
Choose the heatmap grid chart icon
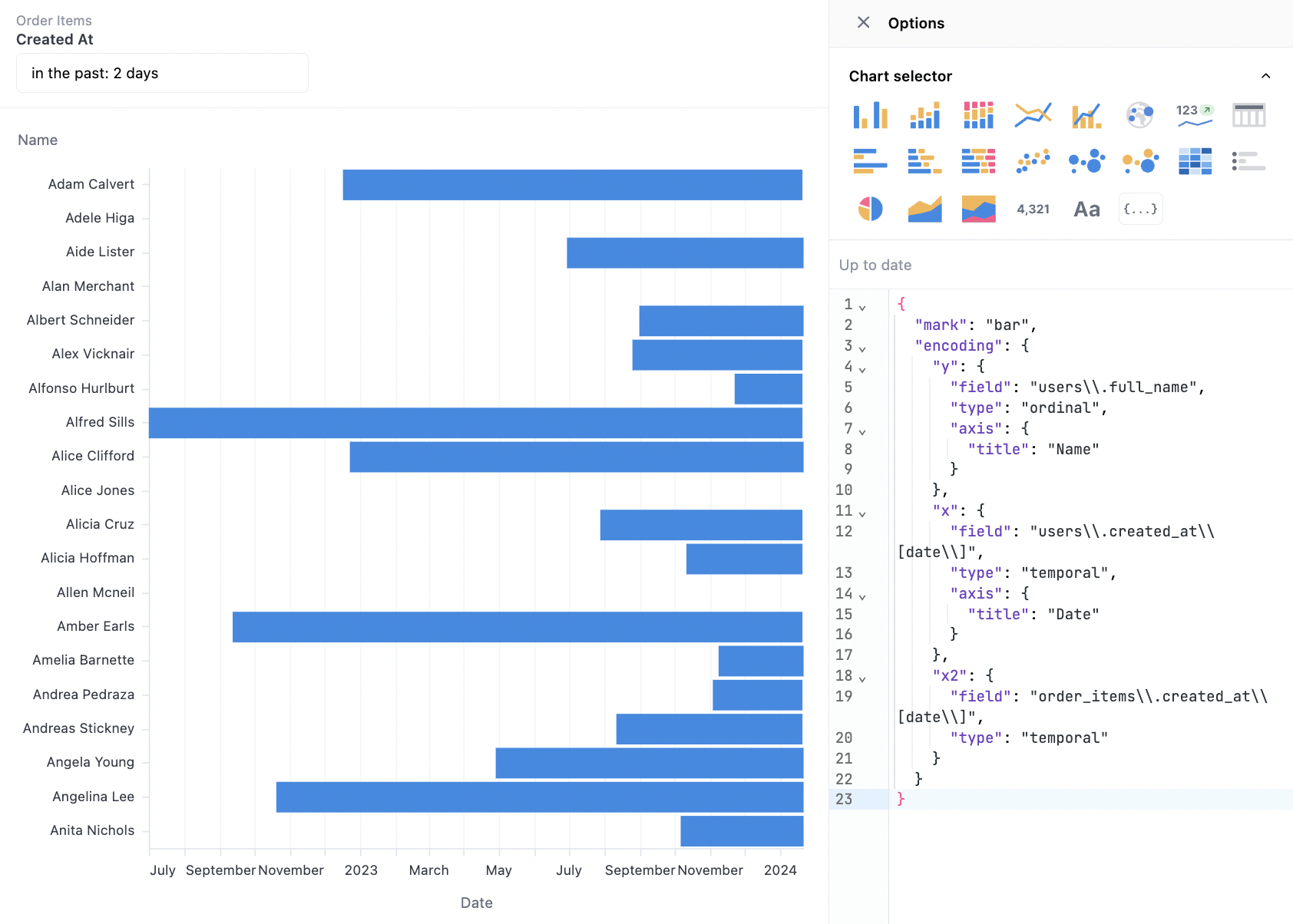(1195, 162)
